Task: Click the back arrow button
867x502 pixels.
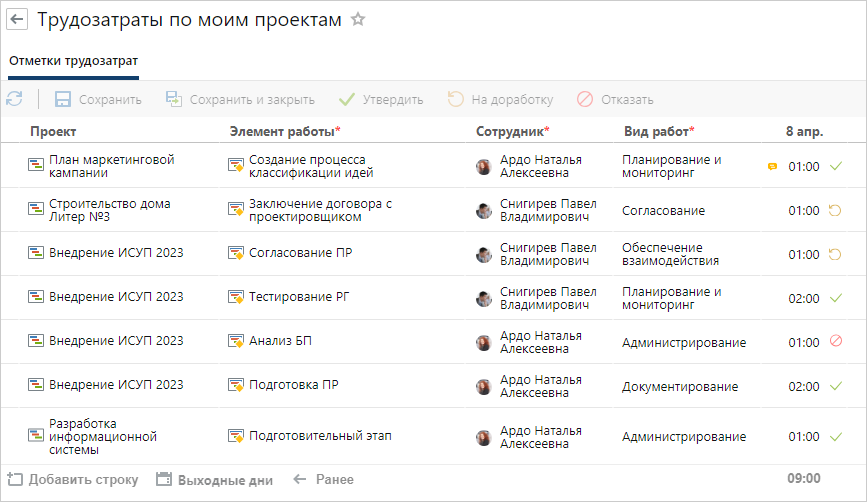Action: (17, 20)
